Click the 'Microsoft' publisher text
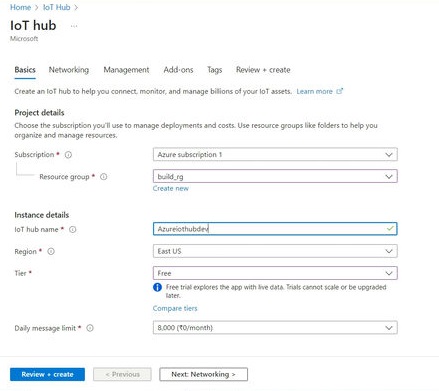The image size is (439, 391). click(24, 39)
